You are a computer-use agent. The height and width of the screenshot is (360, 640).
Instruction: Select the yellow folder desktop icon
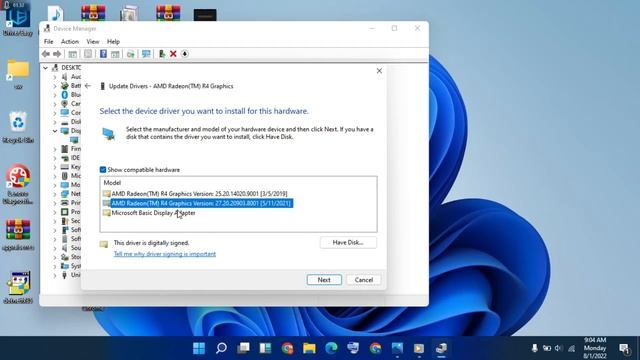point(18,74)
